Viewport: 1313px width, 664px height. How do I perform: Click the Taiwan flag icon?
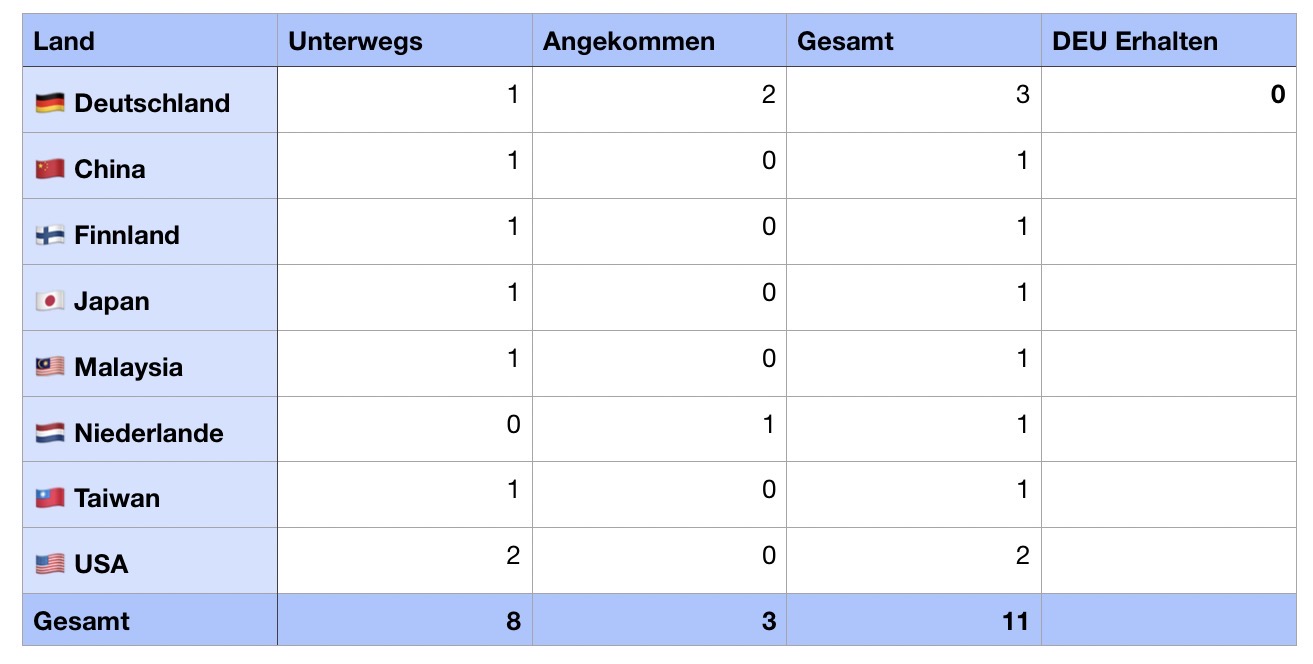coord(50,498)
